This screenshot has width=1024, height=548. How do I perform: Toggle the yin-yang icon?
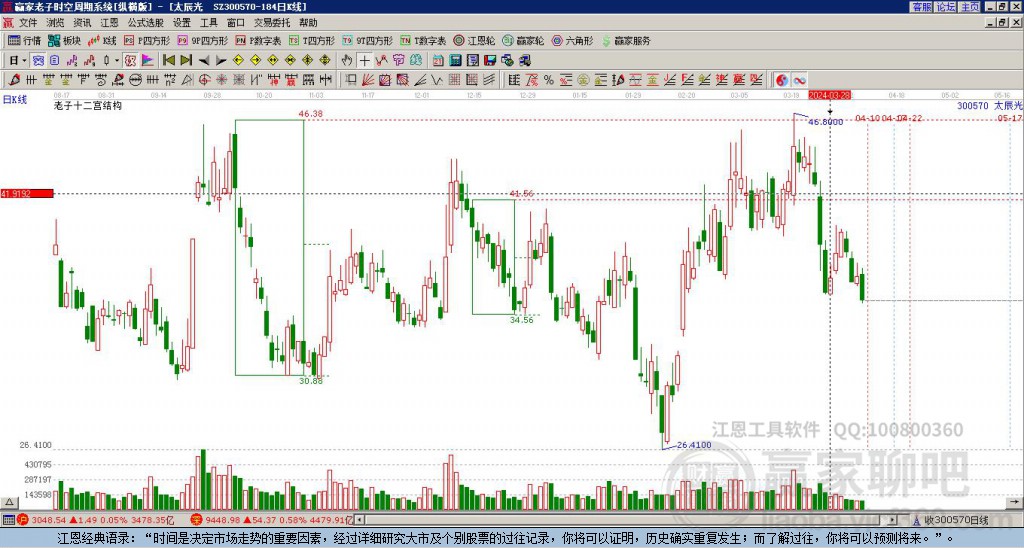point(782,80)
